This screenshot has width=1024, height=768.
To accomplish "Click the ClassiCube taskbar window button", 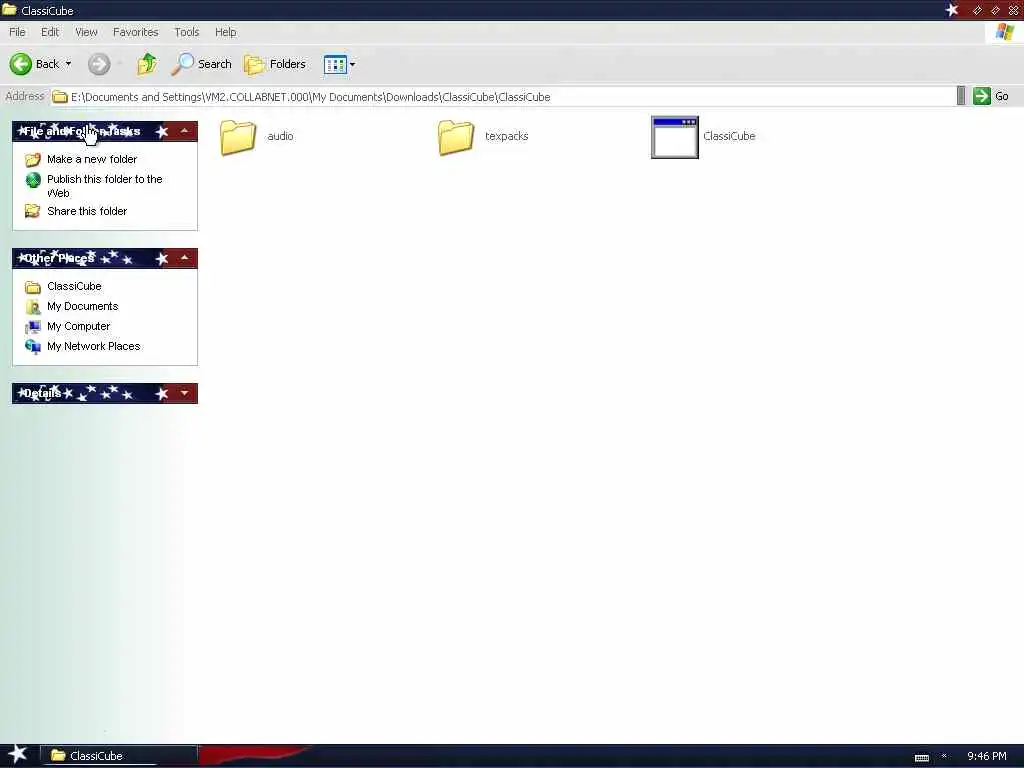I will (119, 756).
